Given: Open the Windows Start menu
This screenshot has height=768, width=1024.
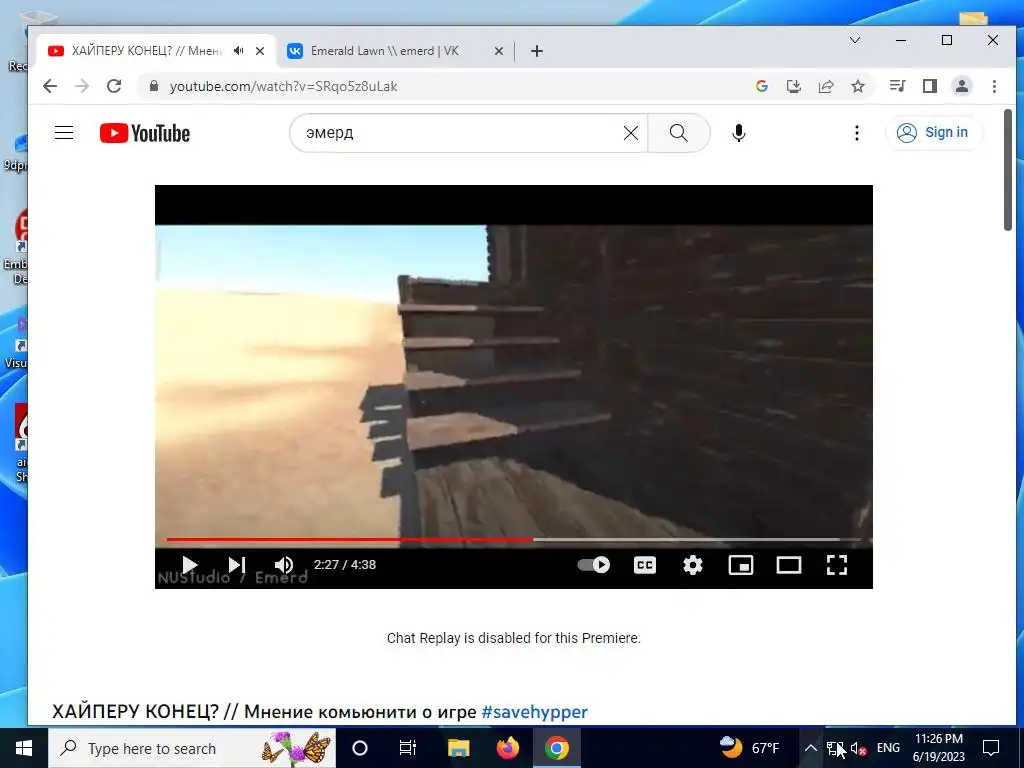Looking at the screenshot, I should (x=24, y=748).
